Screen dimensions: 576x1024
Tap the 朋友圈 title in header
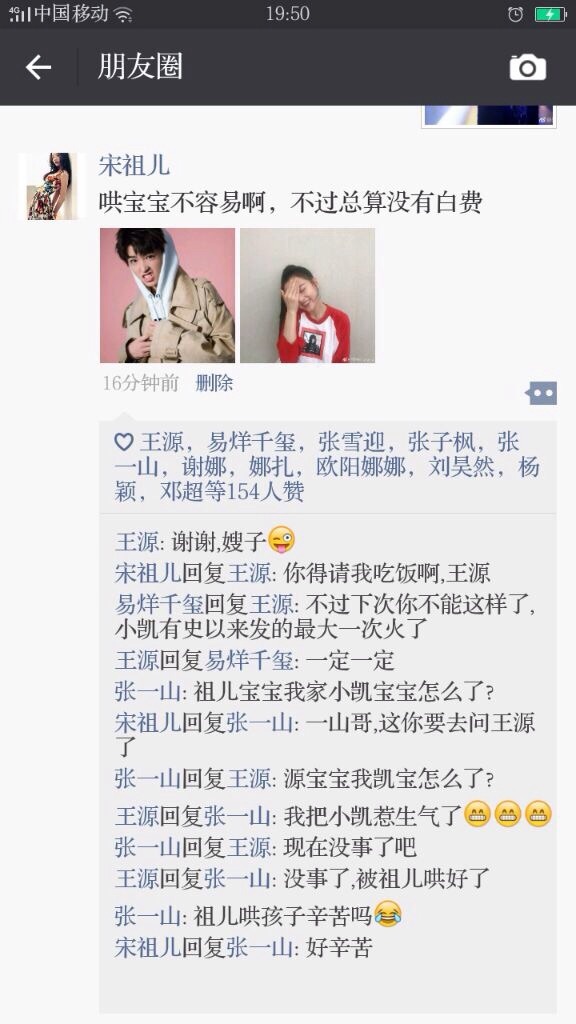tap(140, 67)
